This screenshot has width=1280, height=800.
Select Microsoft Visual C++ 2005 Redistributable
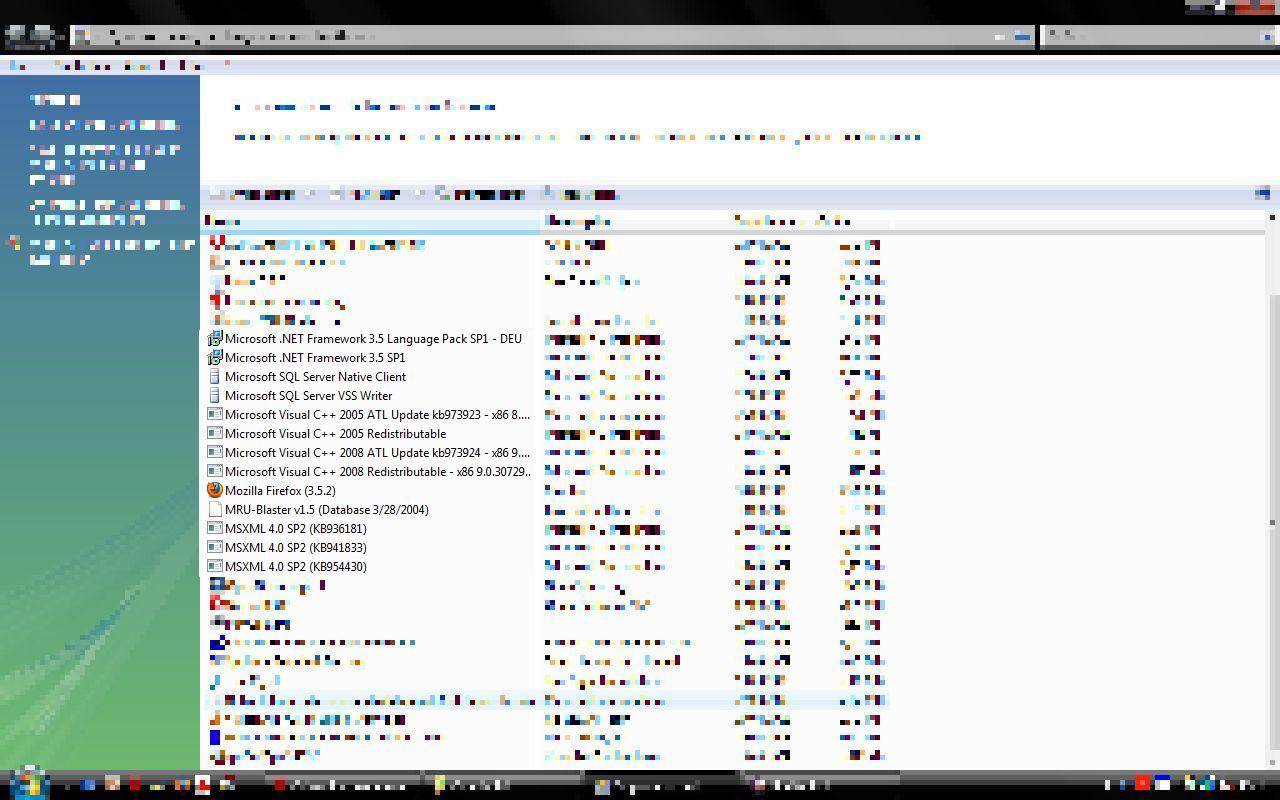click(x=335, y=434)
